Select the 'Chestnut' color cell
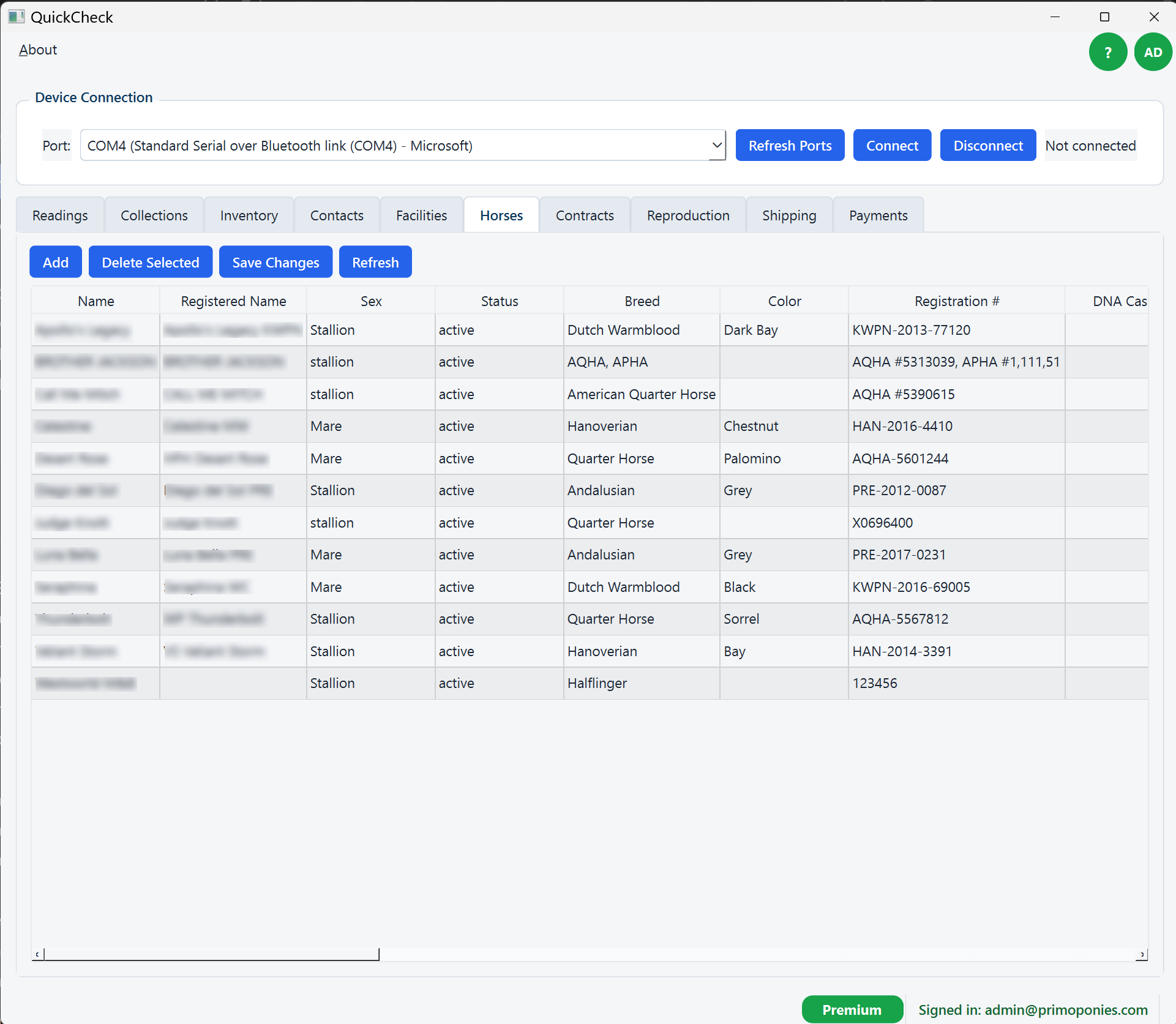 pyautogui.click(x=784, y=426)
